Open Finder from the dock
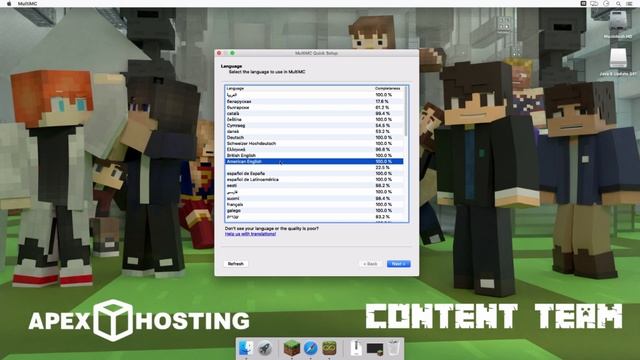 point(246,348)
